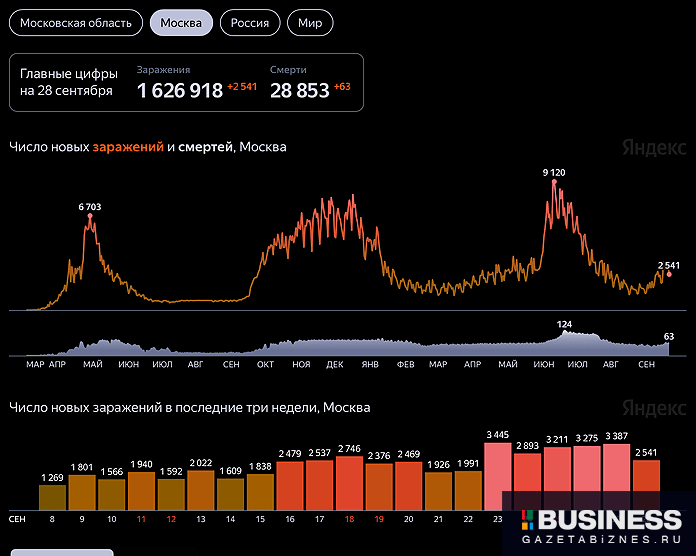Switch to the Мир tab
The height and width of the screenshot is (556, 696).
tap(310, 23)
